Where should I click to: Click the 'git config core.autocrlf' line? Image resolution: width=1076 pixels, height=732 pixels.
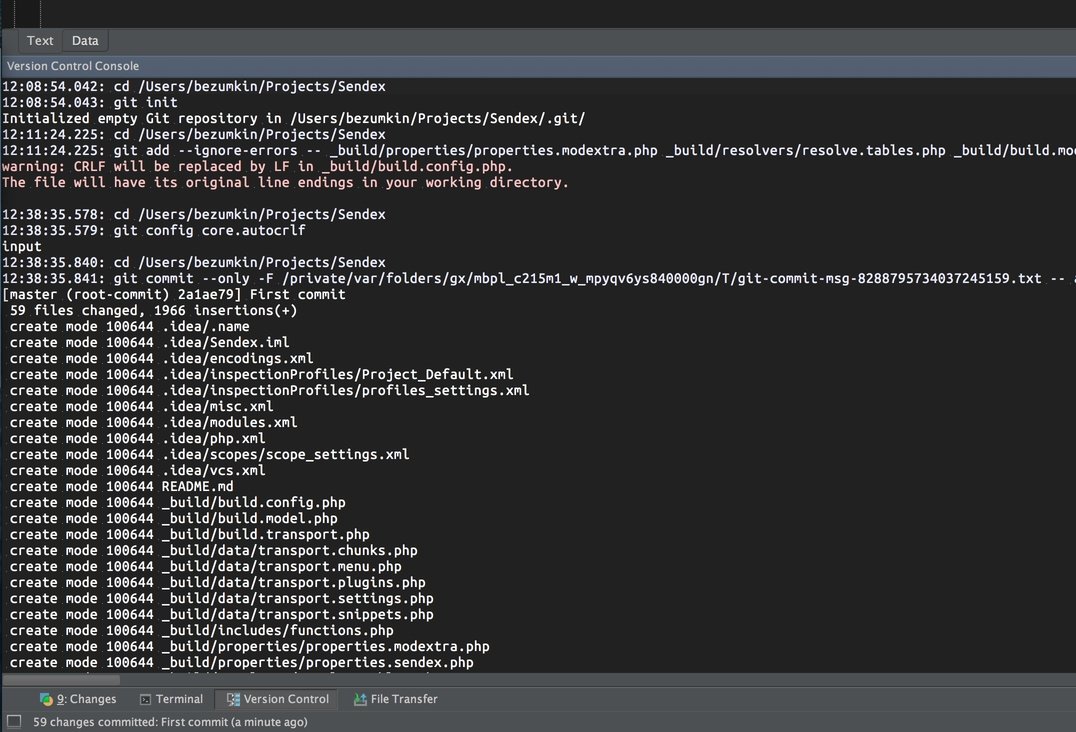[x=153, y=230]
